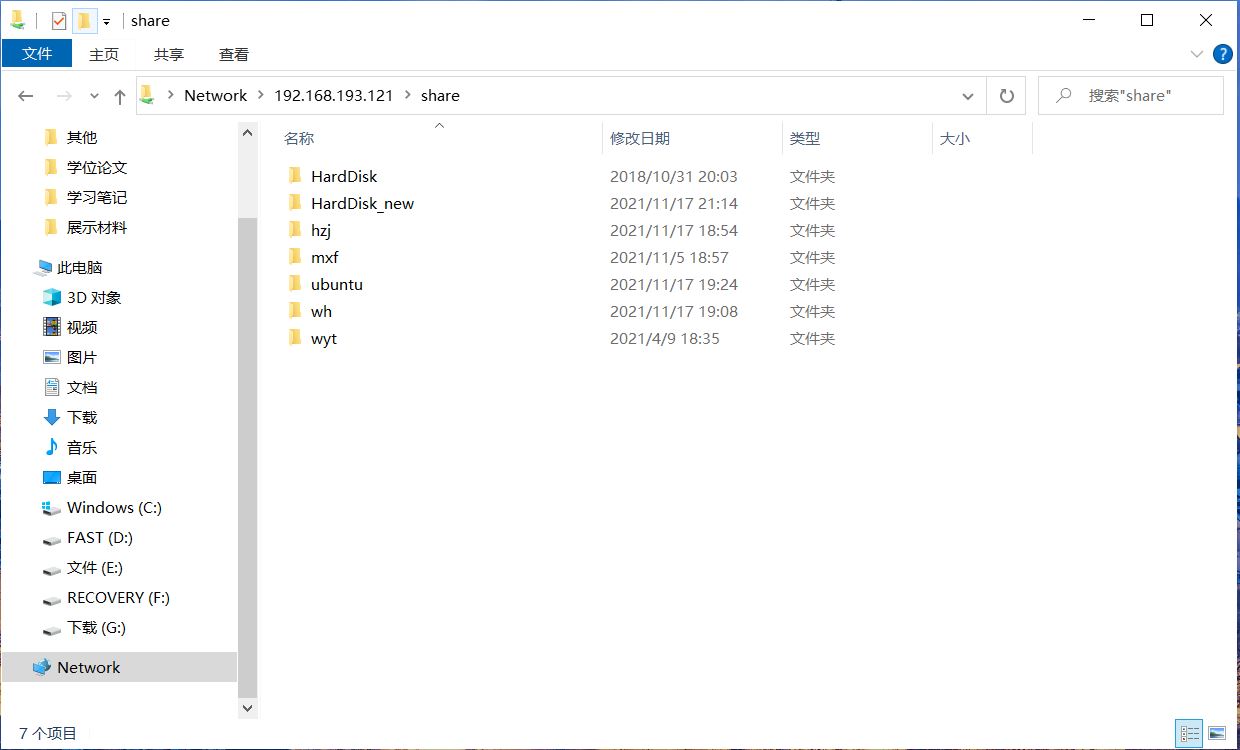Open 视频 library in navigation pane
1240x750 pixels.
(82, 327)
